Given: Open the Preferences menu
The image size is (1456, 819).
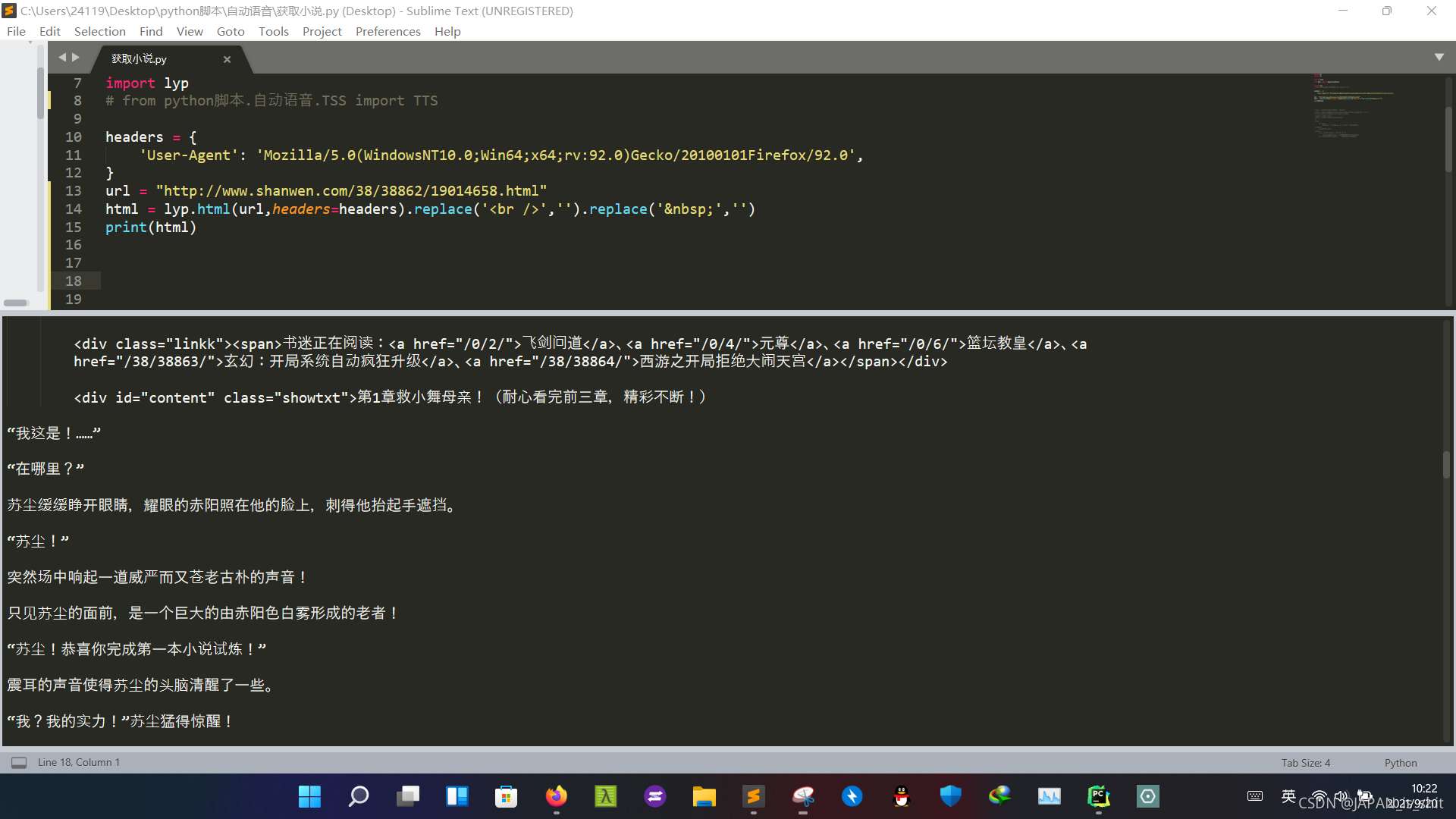Looking at the screenshot, I should tap(388, 31).
